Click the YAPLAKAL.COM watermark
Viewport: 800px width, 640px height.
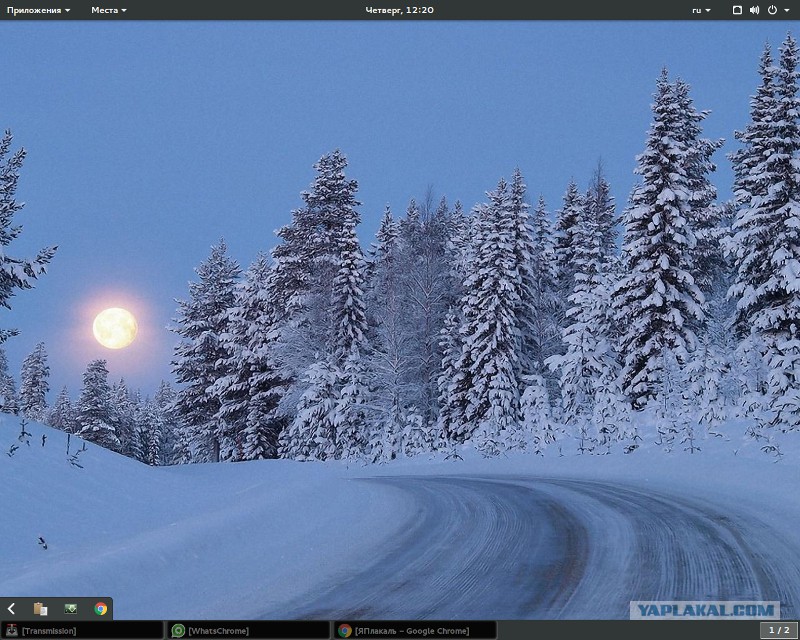[702, 609]
